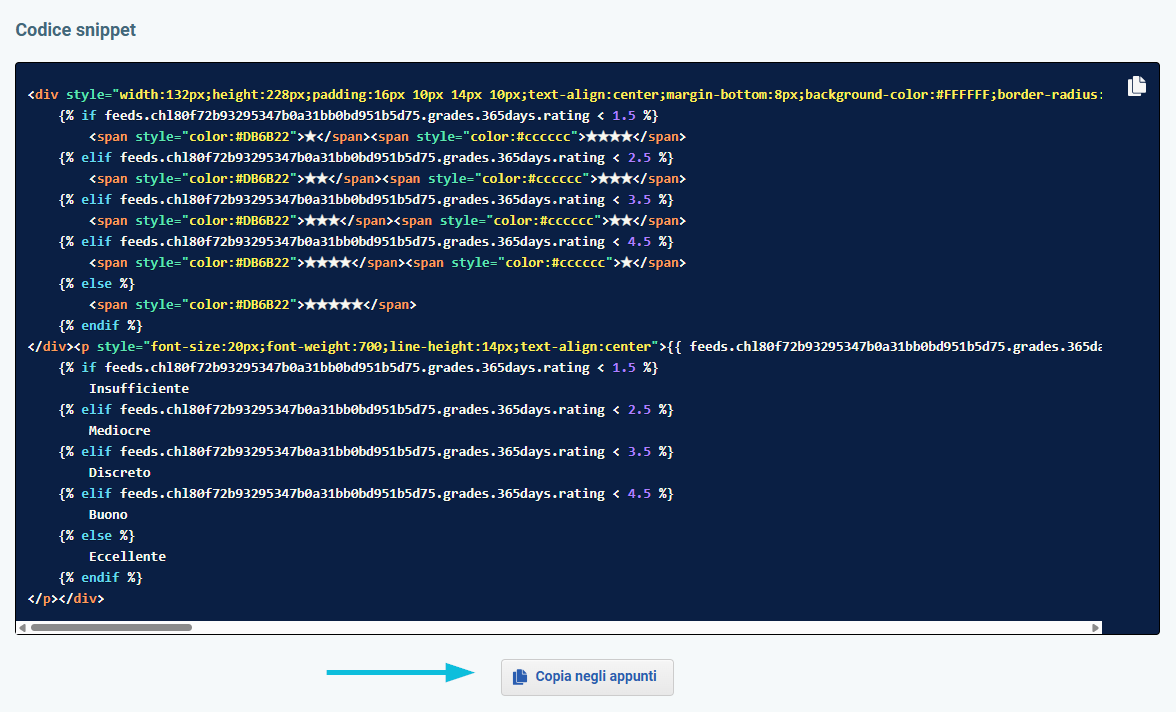Click the span line with one orange star
The image size is (1176, 712).
point(387,137)
